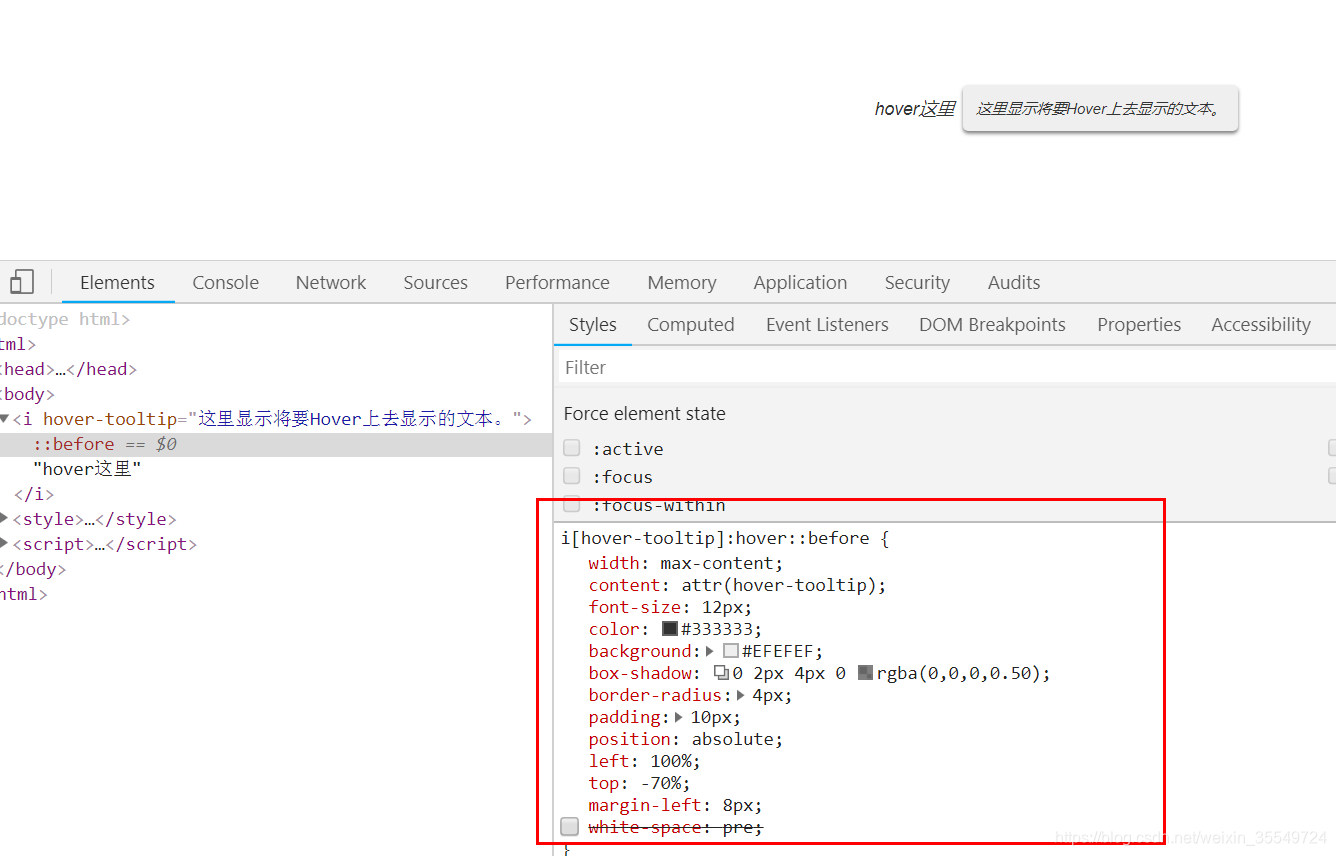Image resolution: width=1336 pixels, height=856 pixels.
Task: Enable the :focus force state checkbox
Action: (572, 476)
